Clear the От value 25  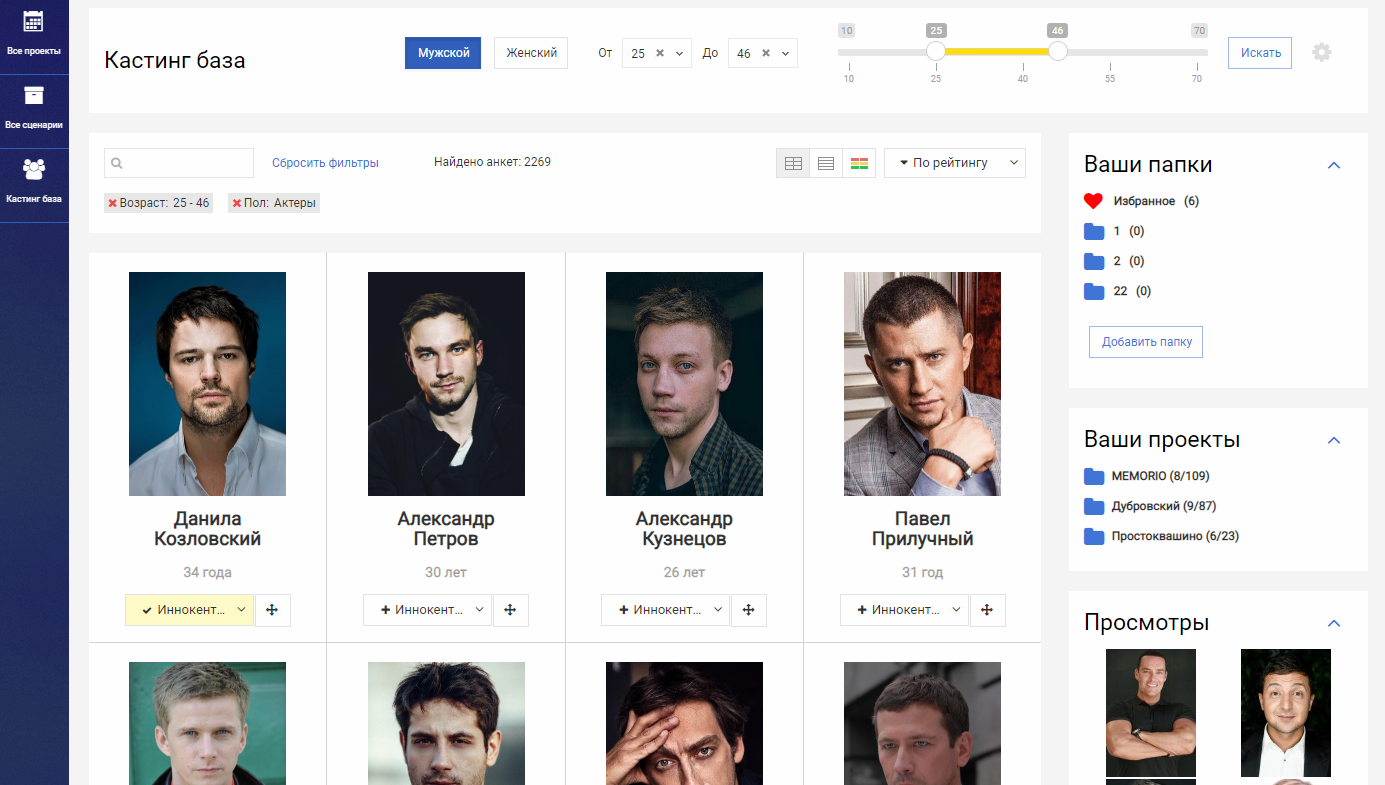pos(659,53)
